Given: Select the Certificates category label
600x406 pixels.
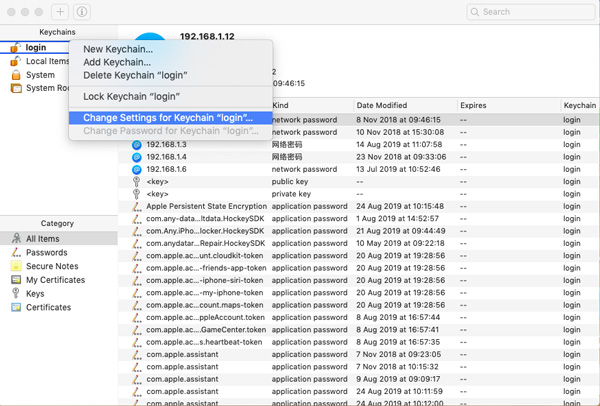Looking at the screenshot, I should coord(49,307).
